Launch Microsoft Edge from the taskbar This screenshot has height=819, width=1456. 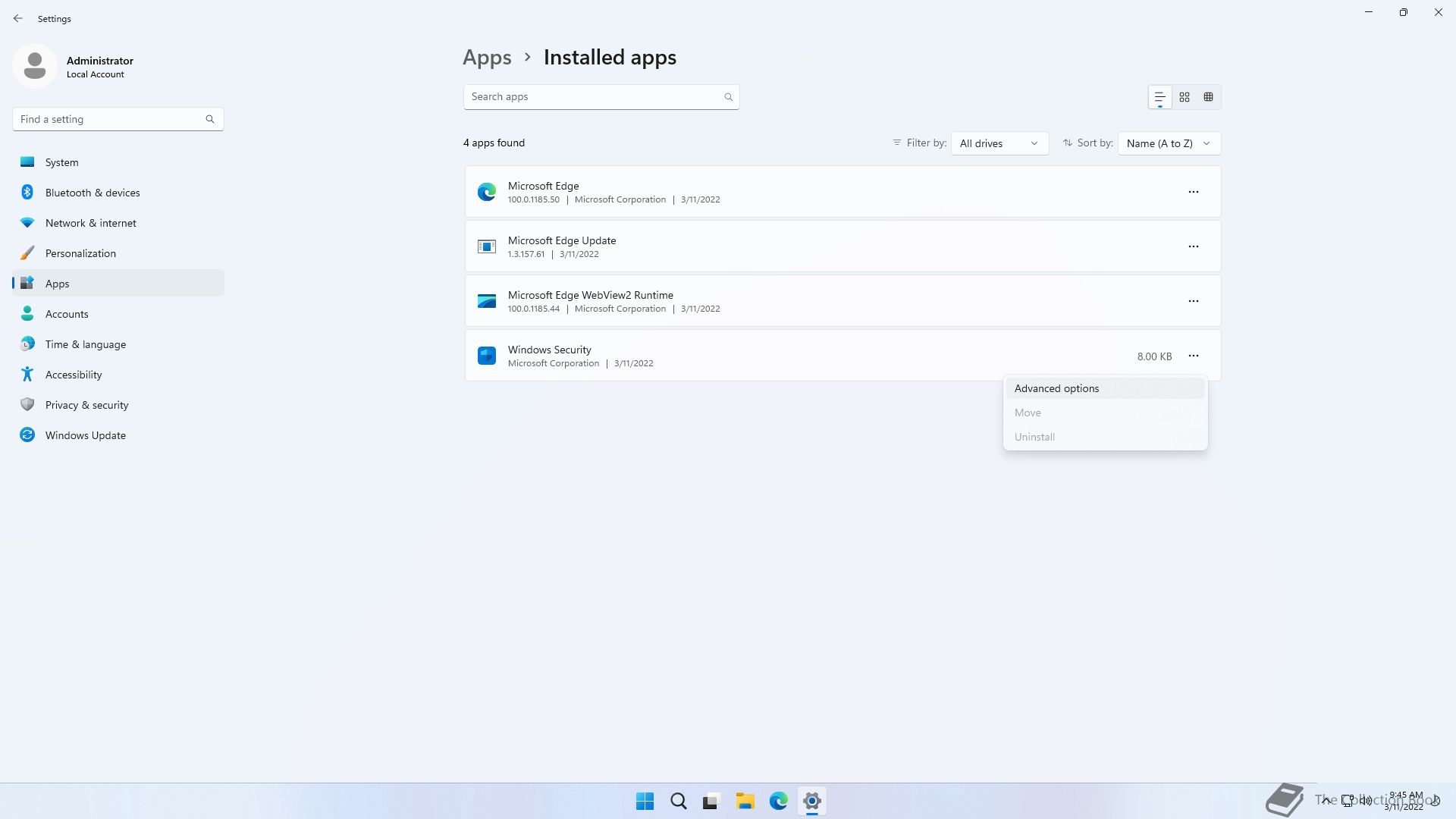(779, 801)
